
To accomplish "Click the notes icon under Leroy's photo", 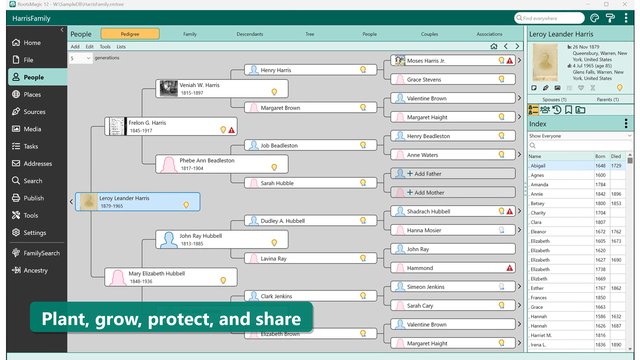I will (x=534, y=88).
